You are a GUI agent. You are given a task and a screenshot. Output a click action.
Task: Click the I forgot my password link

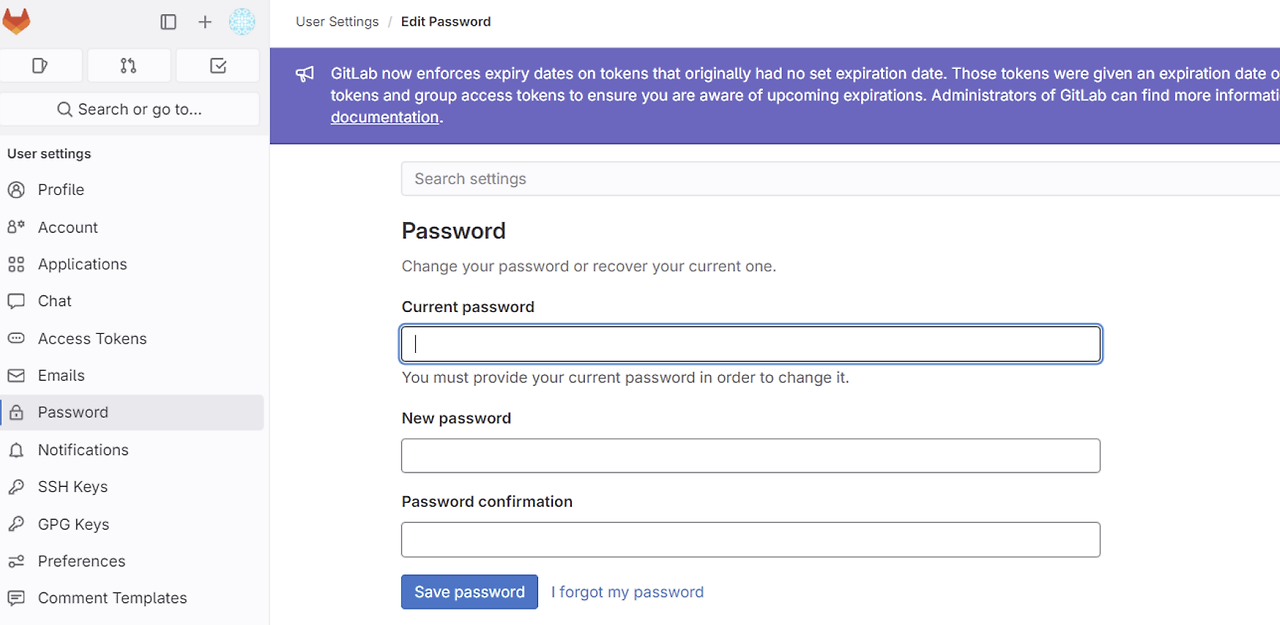pyautogui.click(x=627, y=592)
